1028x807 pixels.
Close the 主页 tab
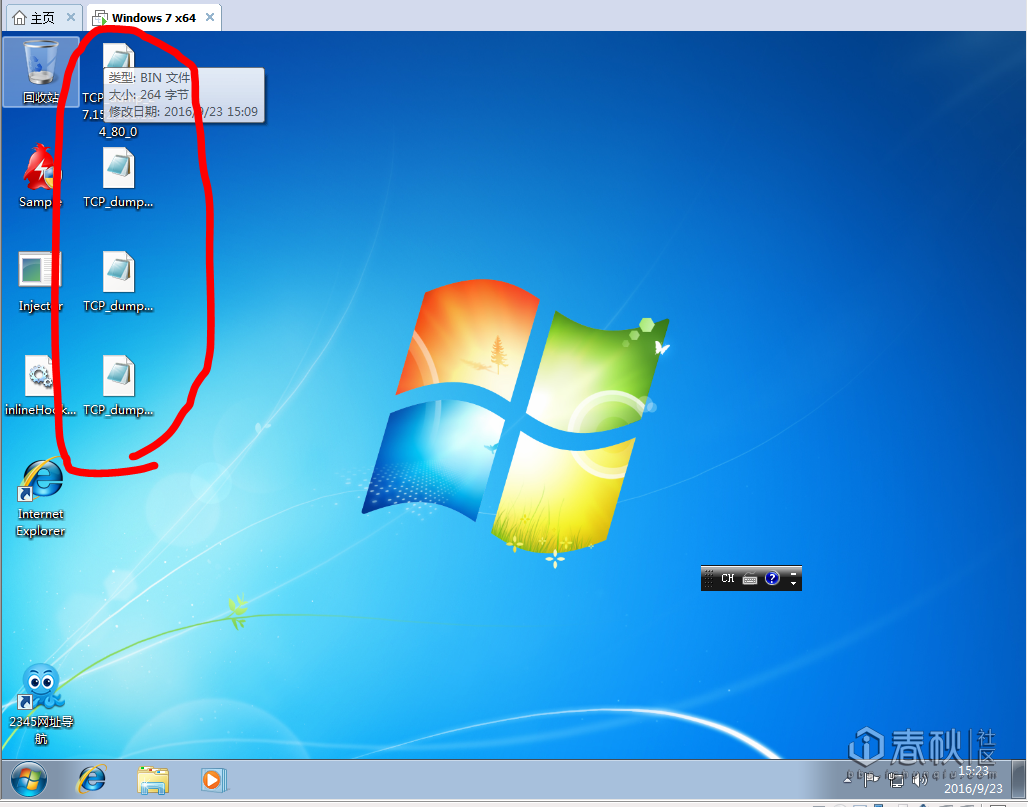pyautogui.click(x=71, y=17)
